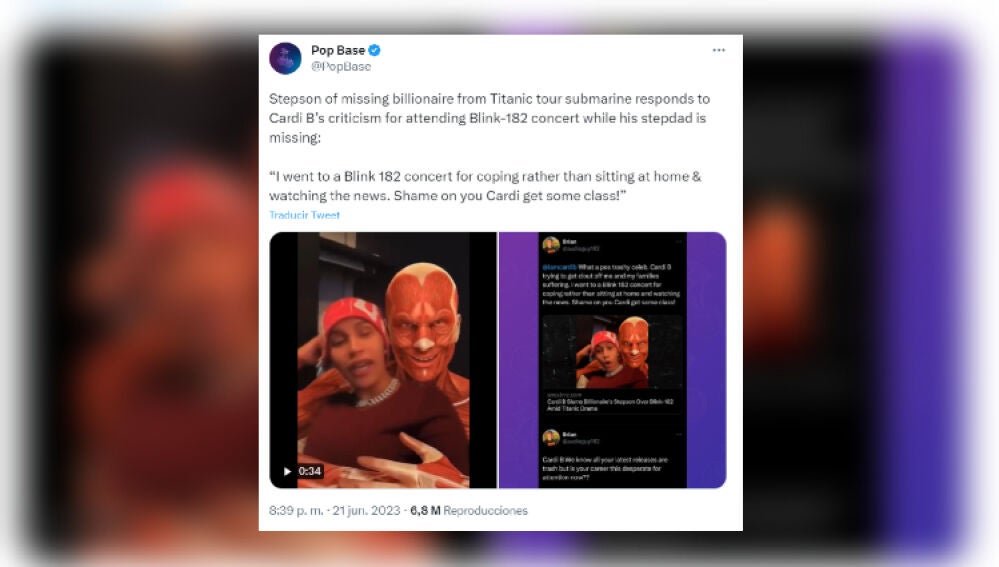
Task: Click the Traducir Tweet link
Action: (305, 215)
